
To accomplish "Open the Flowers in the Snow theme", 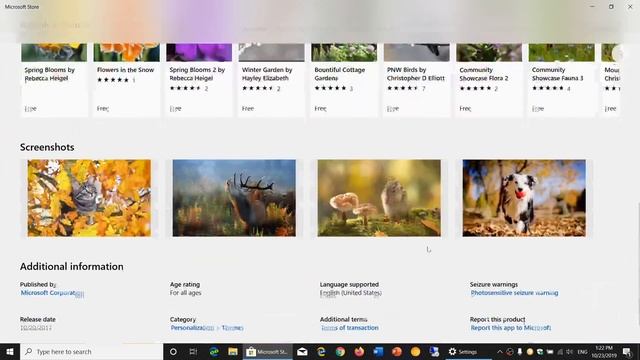I will click(x=127, y=80).
